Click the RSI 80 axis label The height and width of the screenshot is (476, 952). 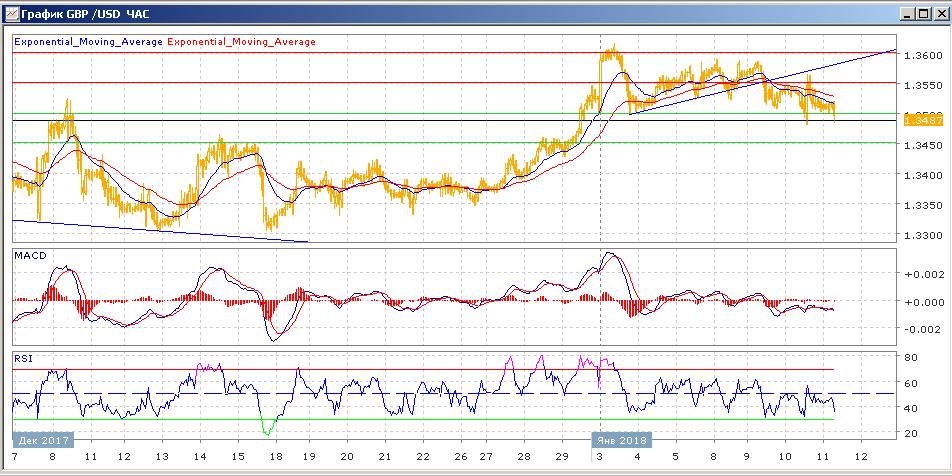(910, 357)
